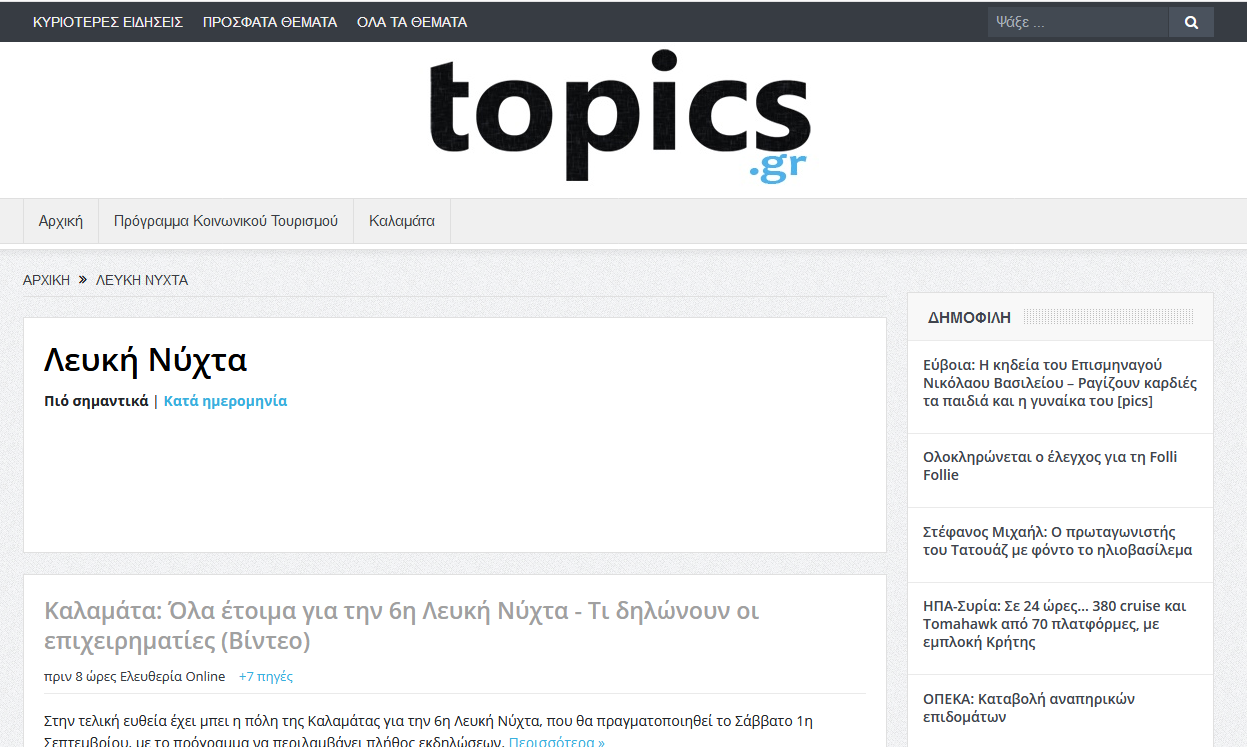The width and height of the screenshot is (1247, 747).
Task: Click the topics.gr logo
Action: pyautogui.click(x=619, y=119)
